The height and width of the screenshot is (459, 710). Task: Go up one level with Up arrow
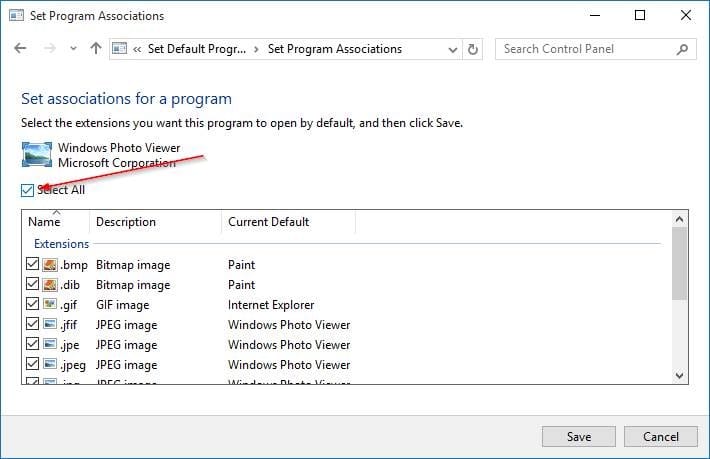[x=96, y=48]
